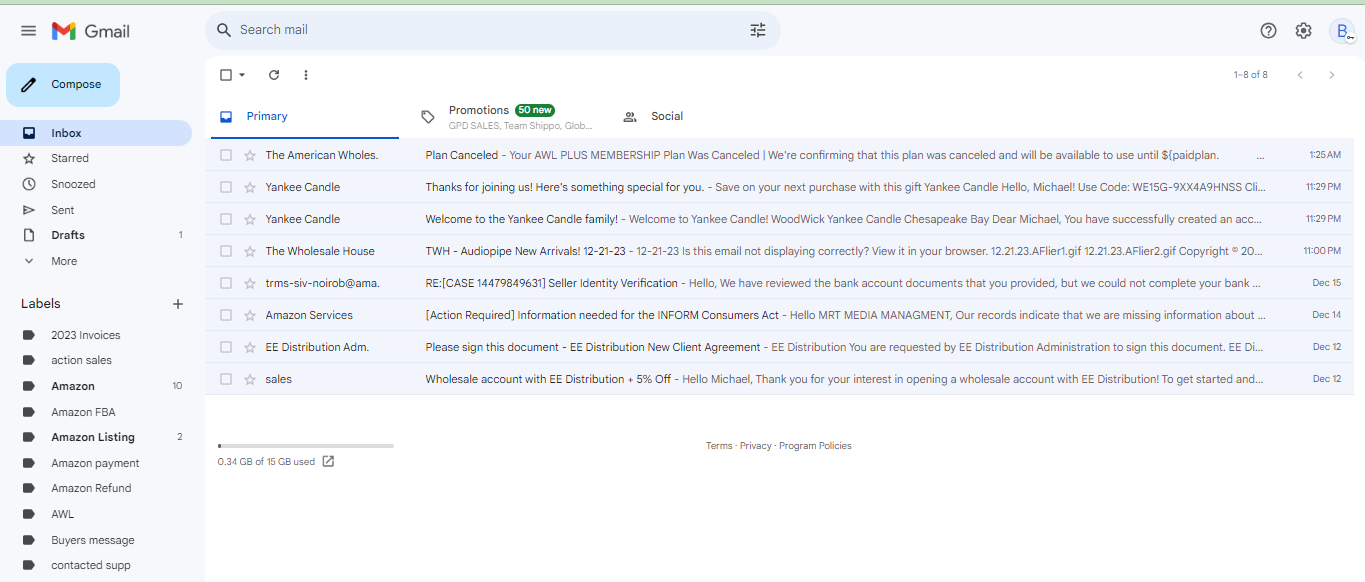Open the More three-dot toolbar menu
This screenshot has height=582, width=1365.
tap(306, 75)
